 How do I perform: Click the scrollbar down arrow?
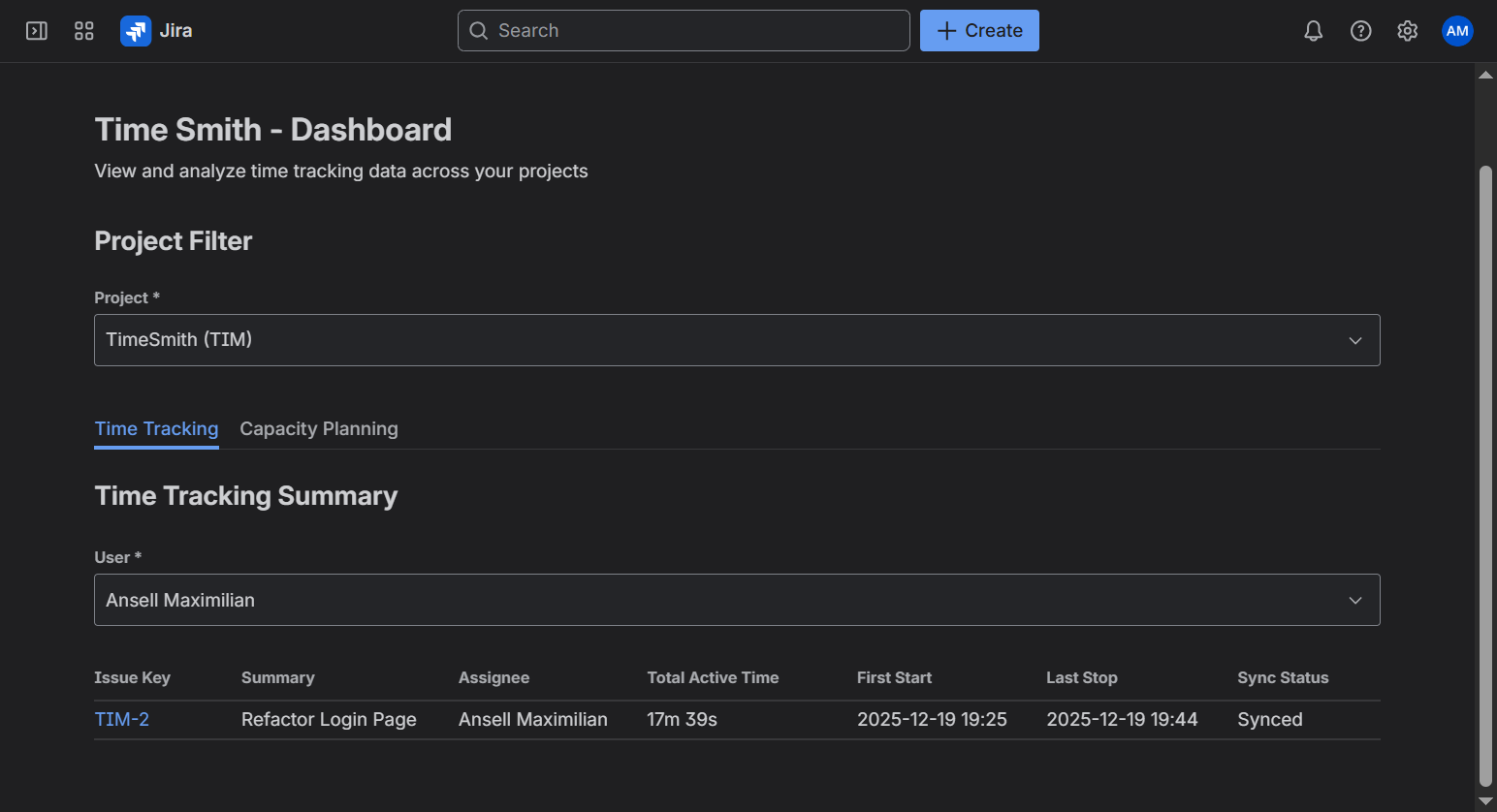click(1485, 802)
